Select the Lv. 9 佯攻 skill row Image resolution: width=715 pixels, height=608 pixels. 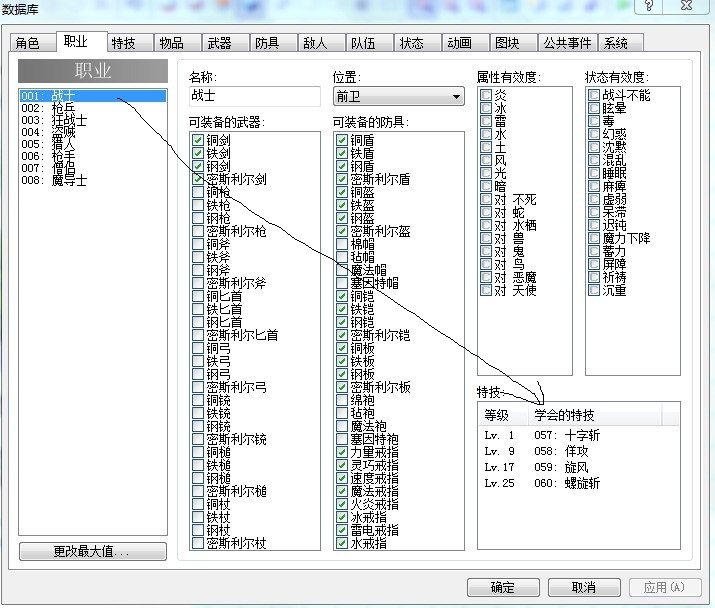(x=579, y=451)
